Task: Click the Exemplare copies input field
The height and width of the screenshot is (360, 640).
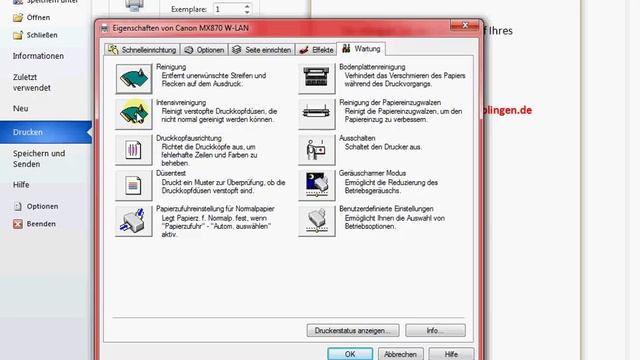Action: 227,9
